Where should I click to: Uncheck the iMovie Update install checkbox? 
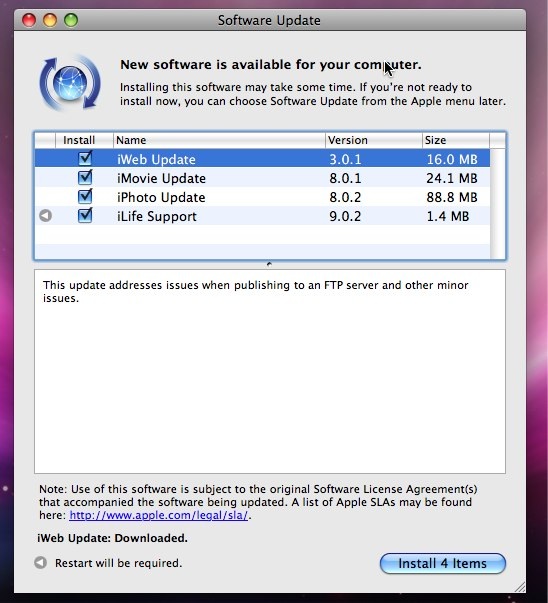click(85, 177)
